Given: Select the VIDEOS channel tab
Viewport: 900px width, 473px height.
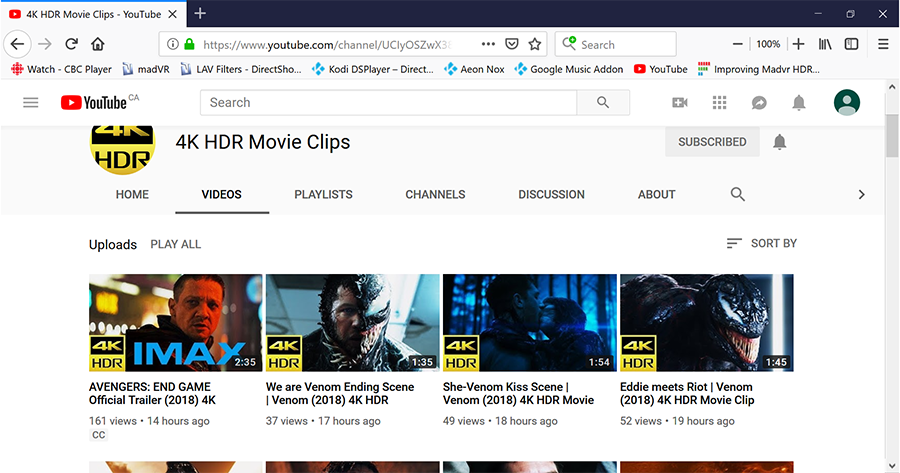Looking at the screenshot, I should [222, 195].
